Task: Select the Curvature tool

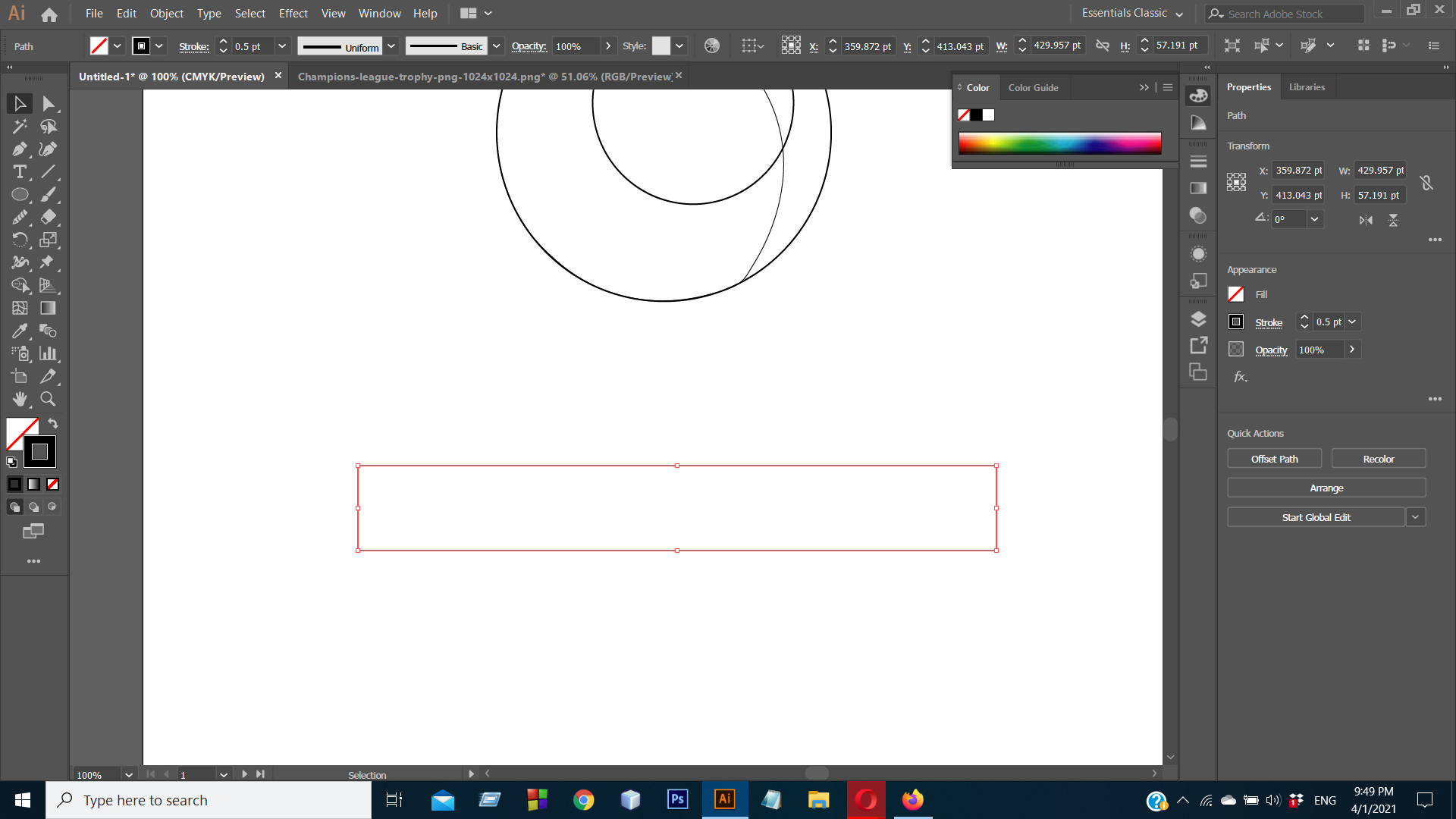Action: pyautogui.click(x=49, y=149)
